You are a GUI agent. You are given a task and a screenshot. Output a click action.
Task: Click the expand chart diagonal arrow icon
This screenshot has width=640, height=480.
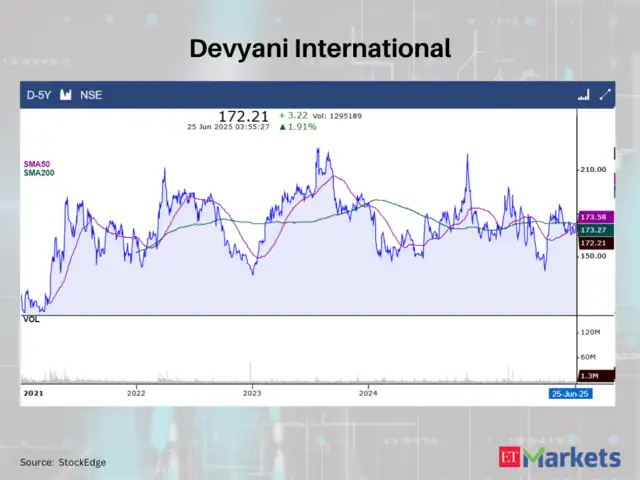605,95
